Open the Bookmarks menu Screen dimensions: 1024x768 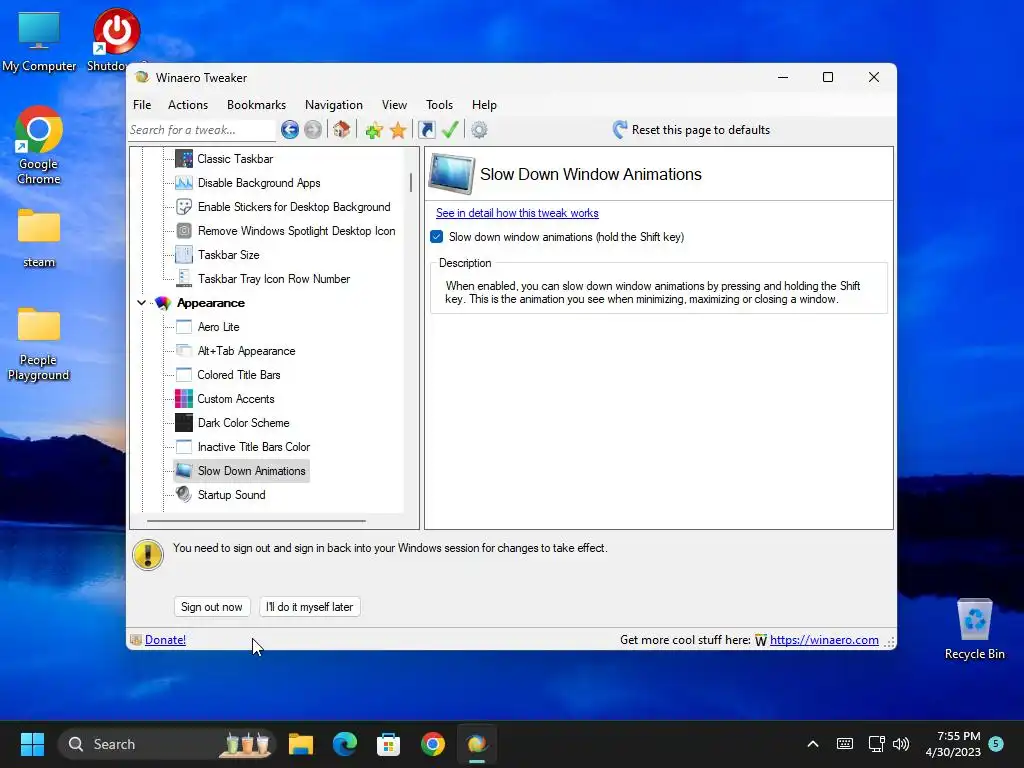click(256, 105)
